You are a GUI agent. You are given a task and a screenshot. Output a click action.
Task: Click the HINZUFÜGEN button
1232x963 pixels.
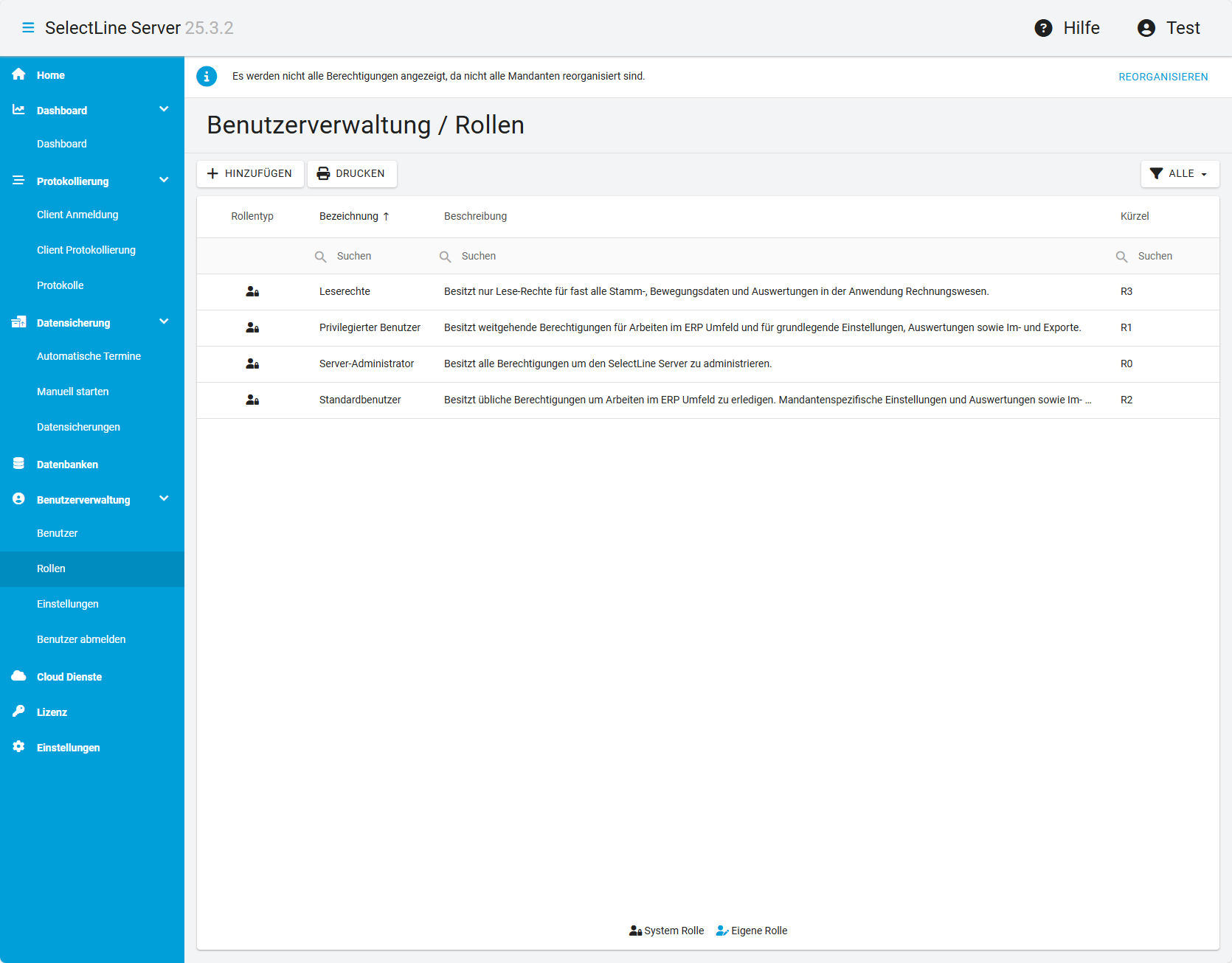point(250,174)
